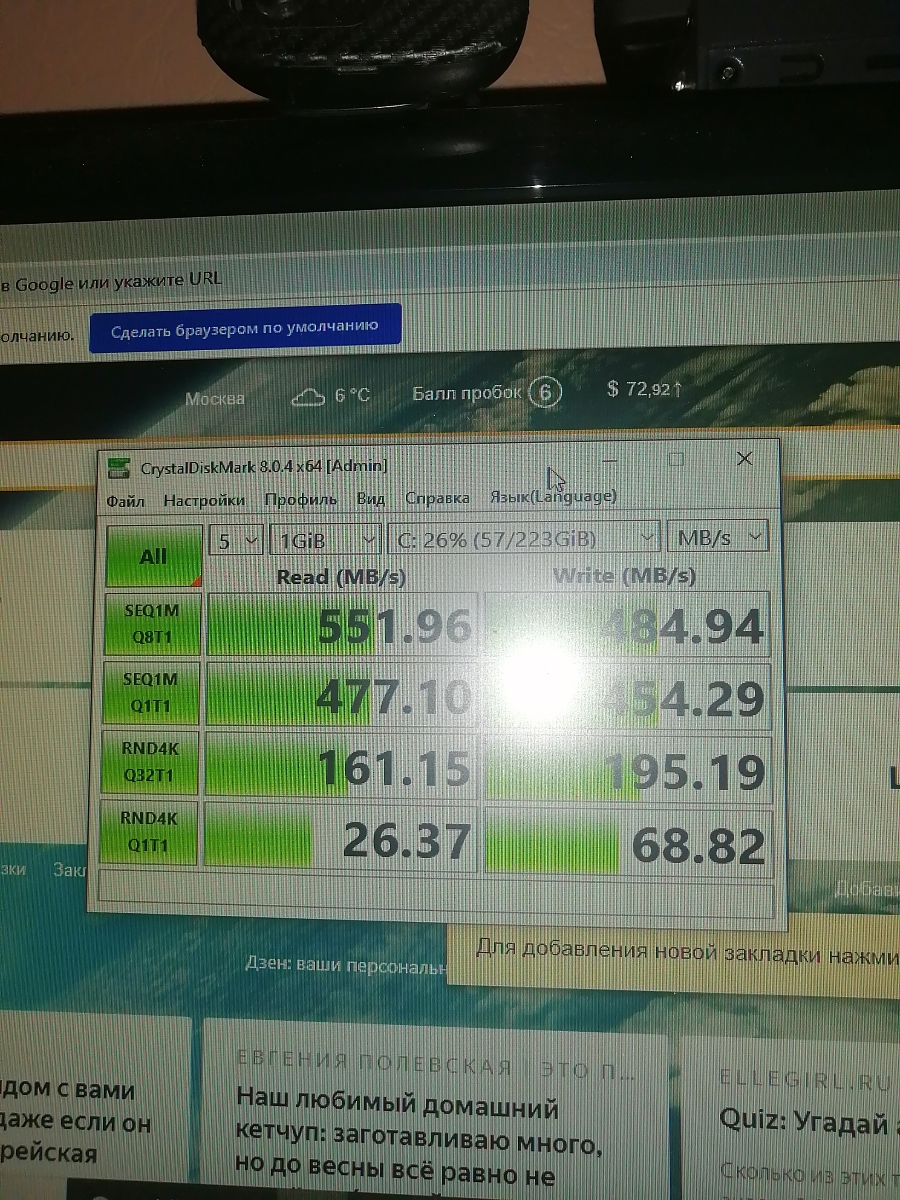The image size is (900, 1200).
Task: Start the SEQ1M Q1T1 test
Action: tap(150, 693)
